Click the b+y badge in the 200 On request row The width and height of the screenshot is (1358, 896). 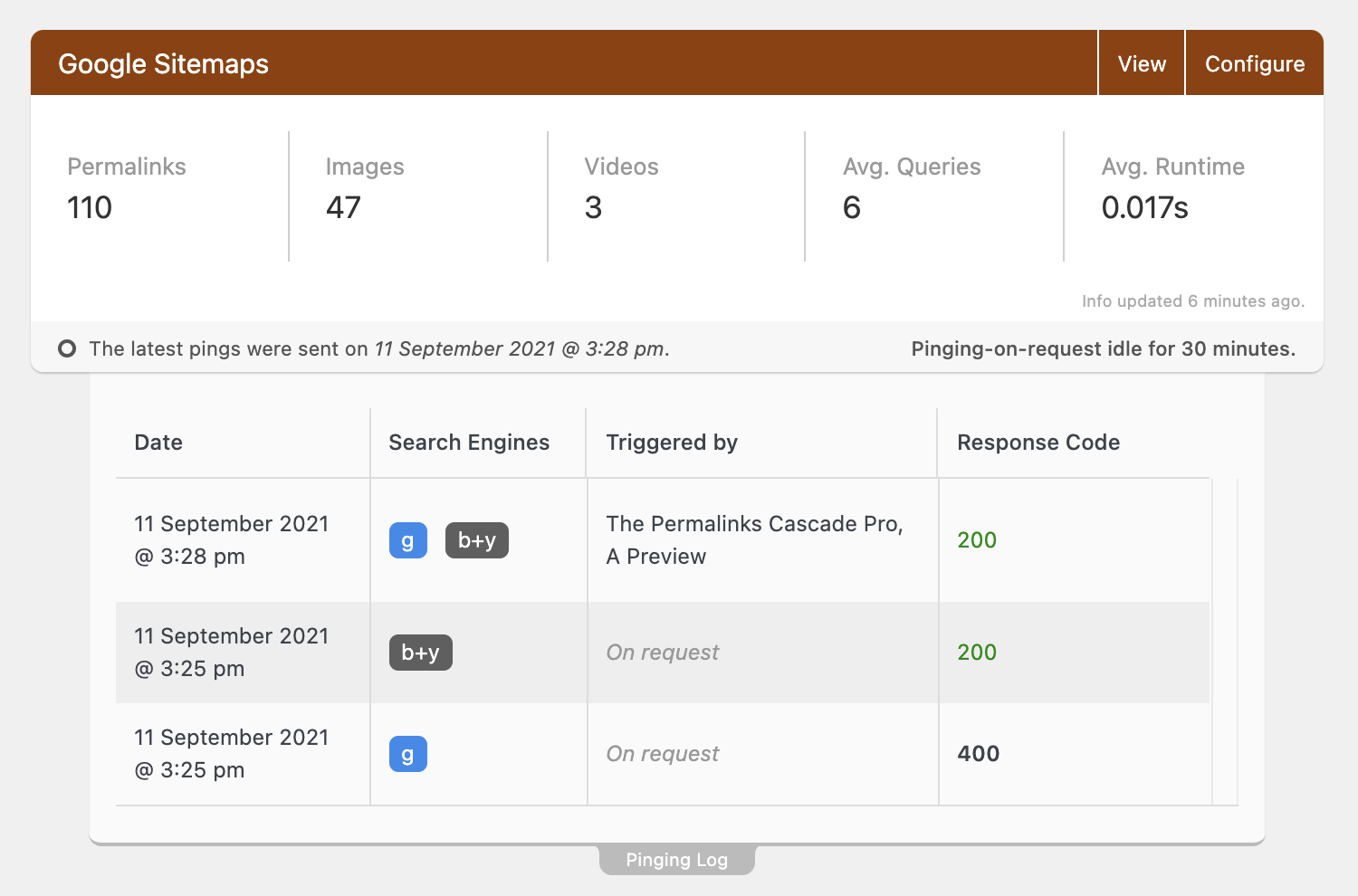(x=421, y=653)
